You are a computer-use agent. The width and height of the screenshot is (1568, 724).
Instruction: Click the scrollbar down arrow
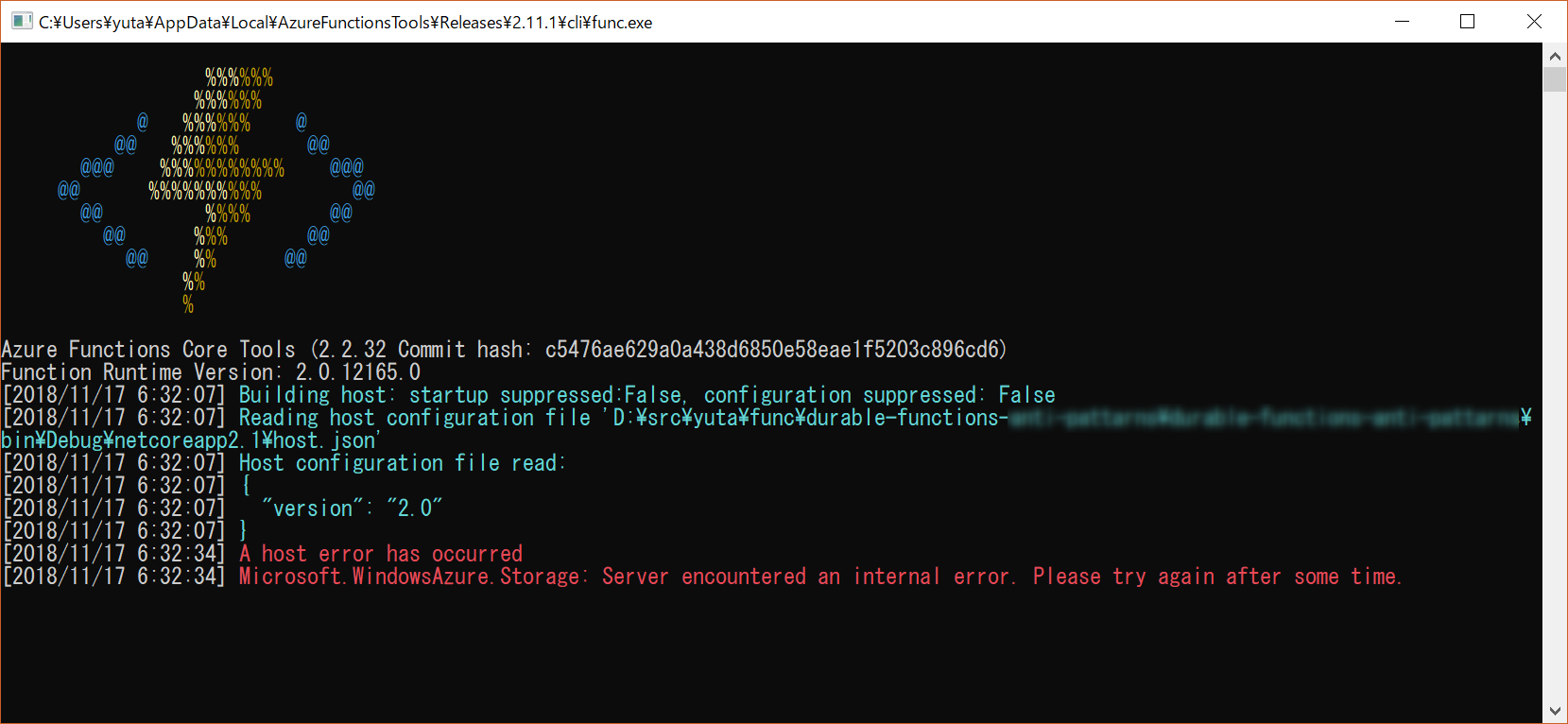[x=1555, y=711]
